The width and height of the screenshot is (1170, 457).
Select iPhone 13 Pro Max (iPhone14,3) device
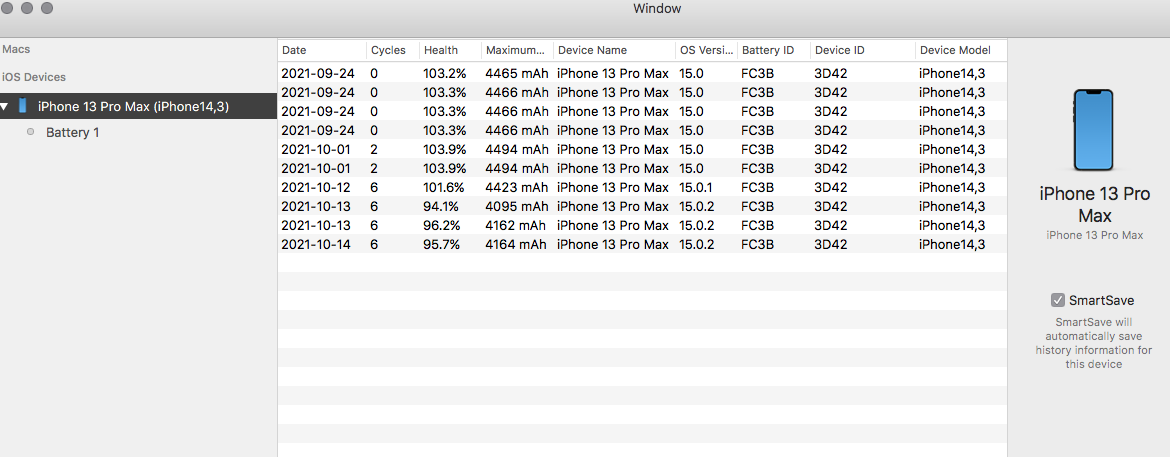pos(132,106)
